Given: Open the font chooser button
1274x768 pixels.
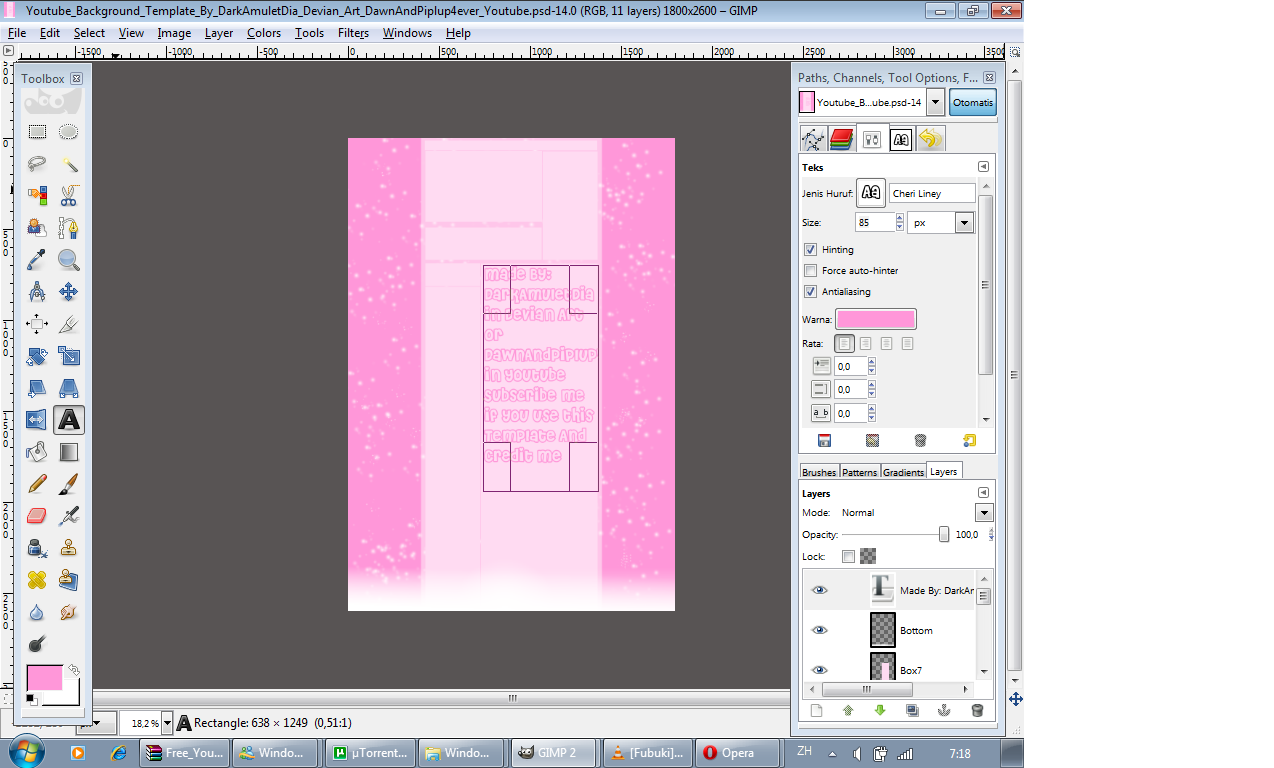Looking at the screenshot, I should (x=871, y=193).
